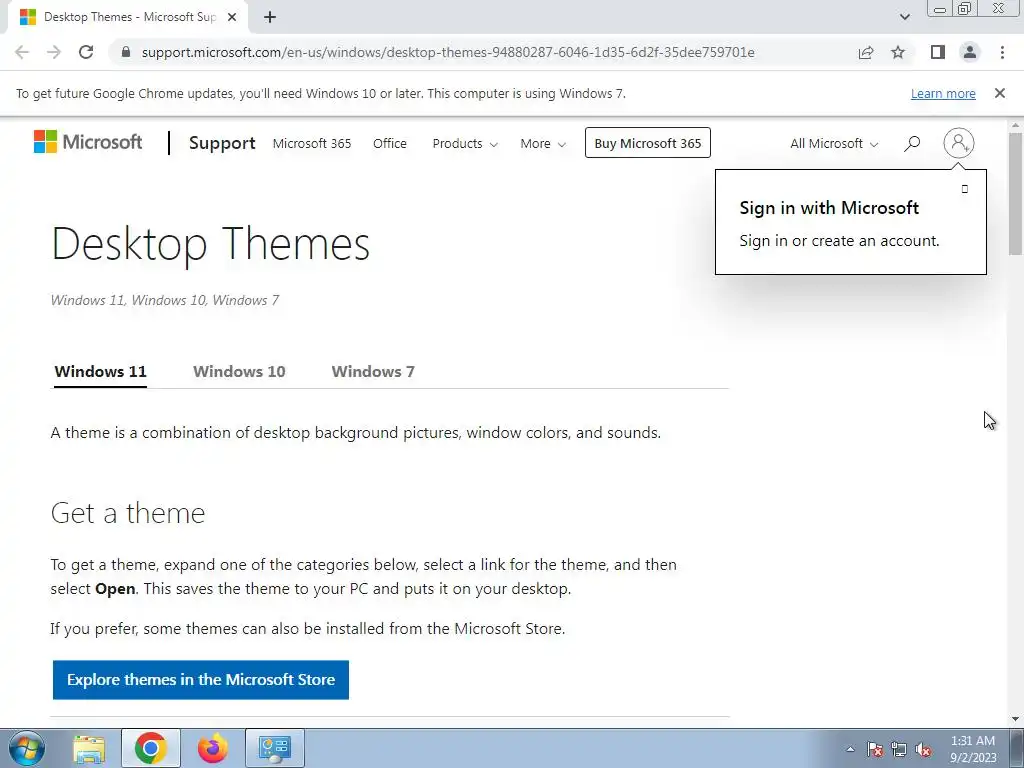Go to Microsoft 365 nav link
Screen dimensions: 1024x768
pos(312,144)
